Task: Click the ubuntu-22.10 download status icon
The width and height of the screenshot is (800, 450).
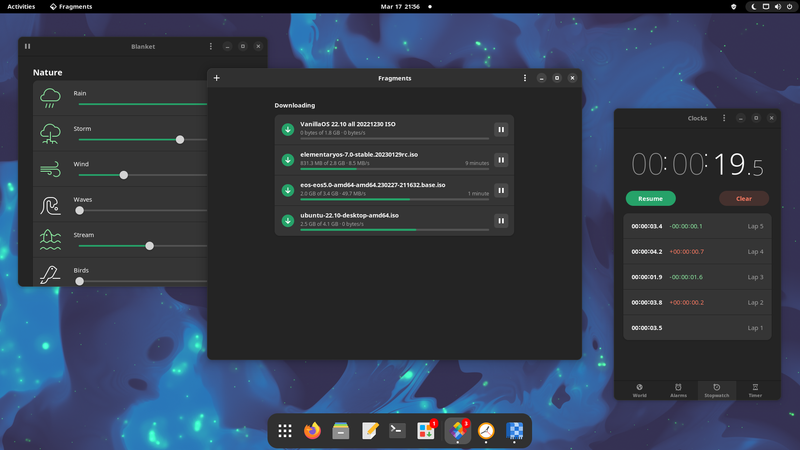Action: (x=288, y=221)
